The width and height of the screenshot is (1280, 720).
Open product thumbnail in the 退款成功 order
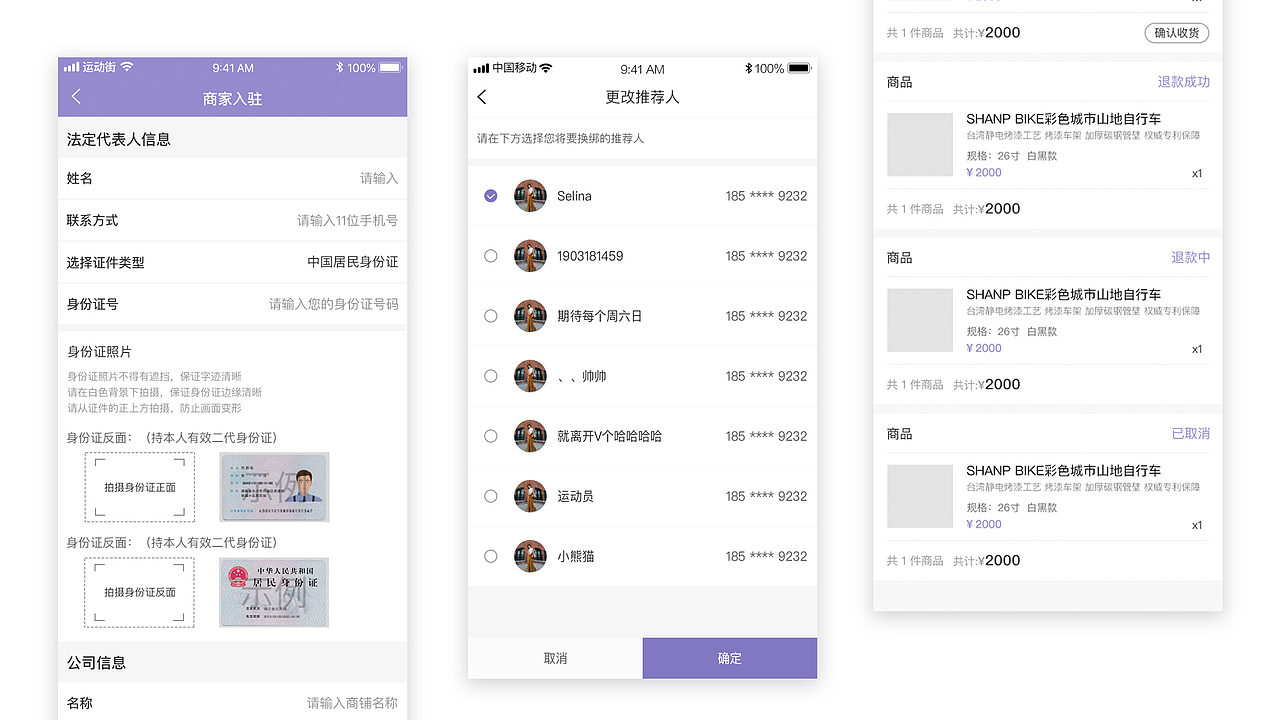[920, 145]
